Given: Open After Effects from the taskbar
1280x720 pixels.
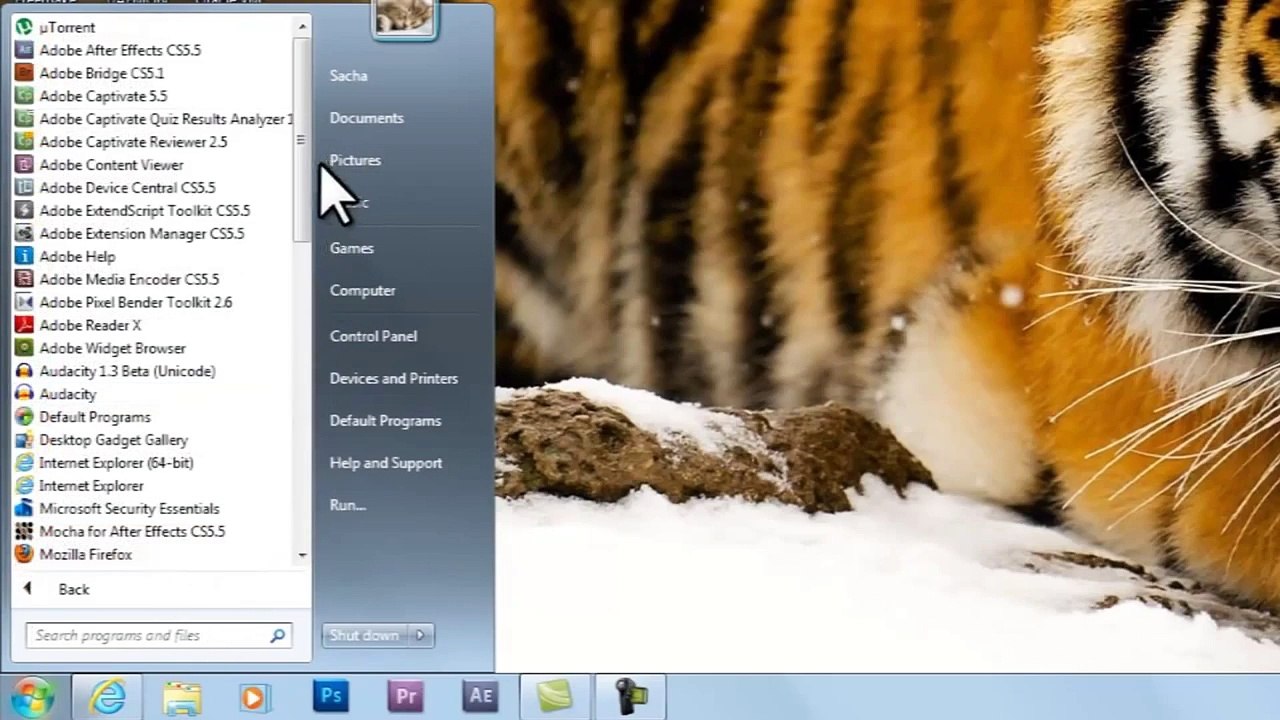Looking at the screenshot, I should point(481,696).
